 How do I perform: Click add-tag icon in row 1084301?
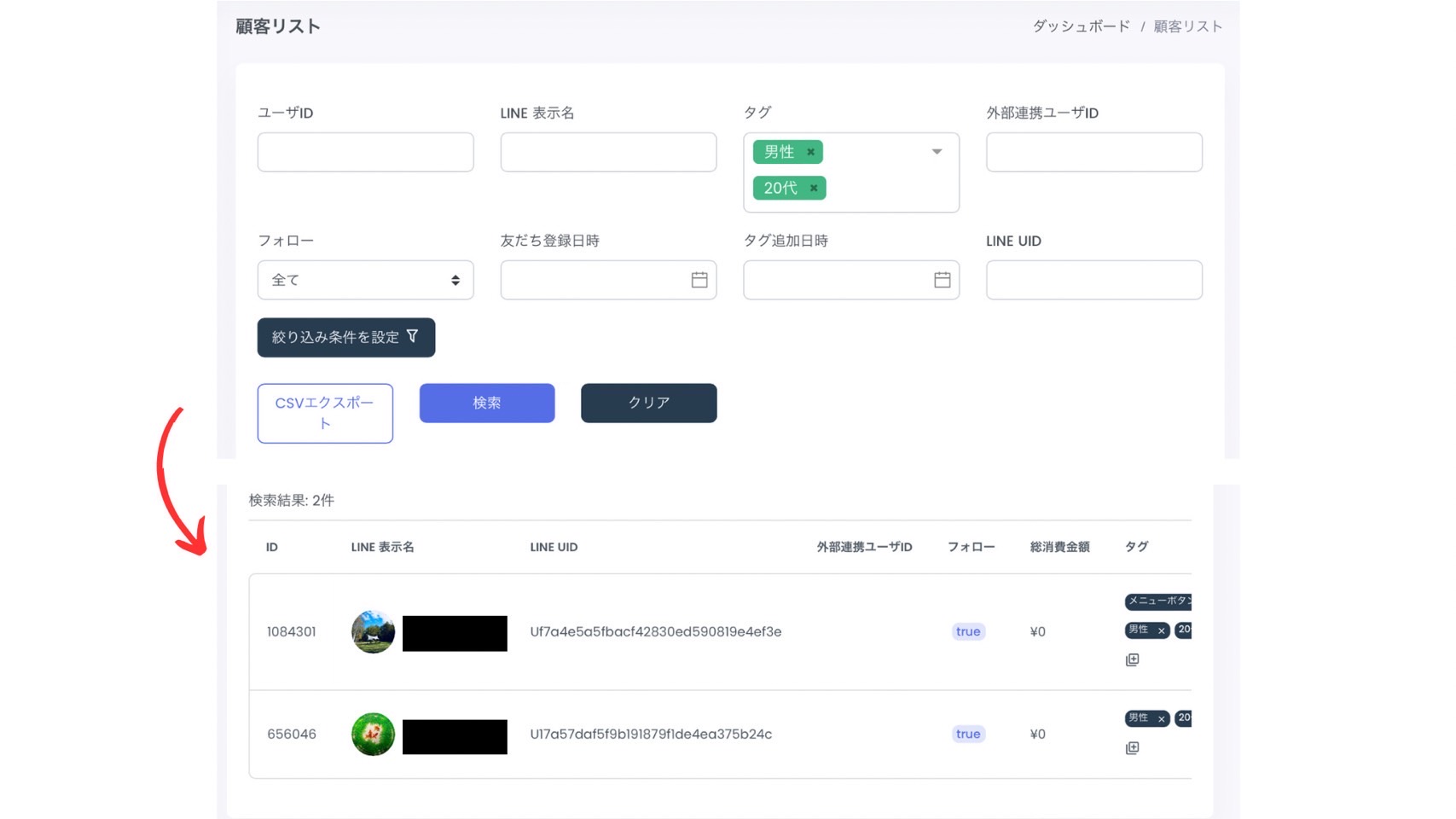point(1132,659)
